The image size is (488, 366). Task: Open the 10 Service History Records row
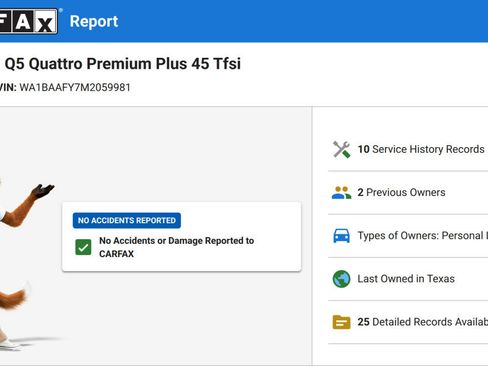pos(408,149)
